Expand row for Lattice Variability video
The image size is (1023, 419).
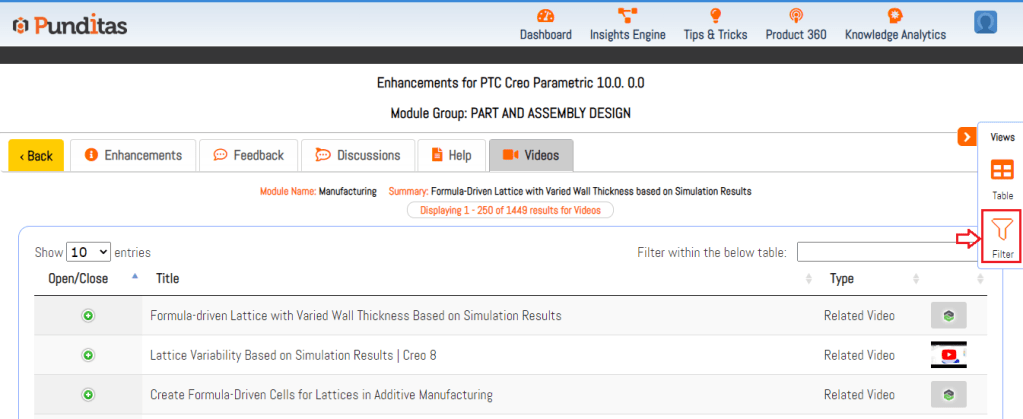tap(88, 355)
